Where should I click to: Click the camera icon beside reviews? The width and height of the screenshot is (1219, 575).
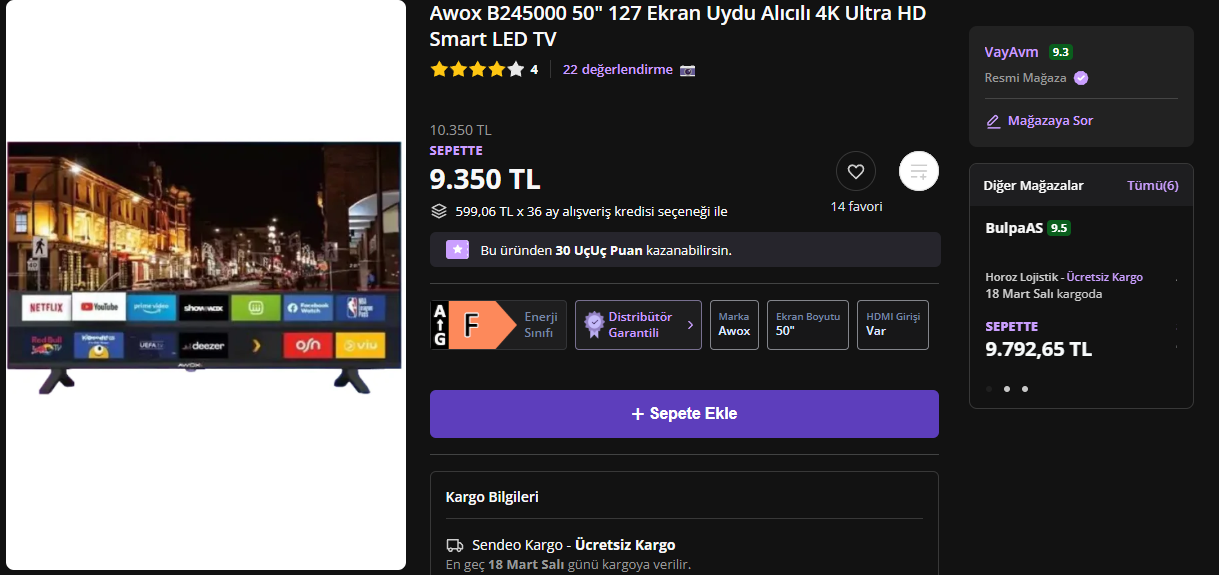[x=688, y=70]
